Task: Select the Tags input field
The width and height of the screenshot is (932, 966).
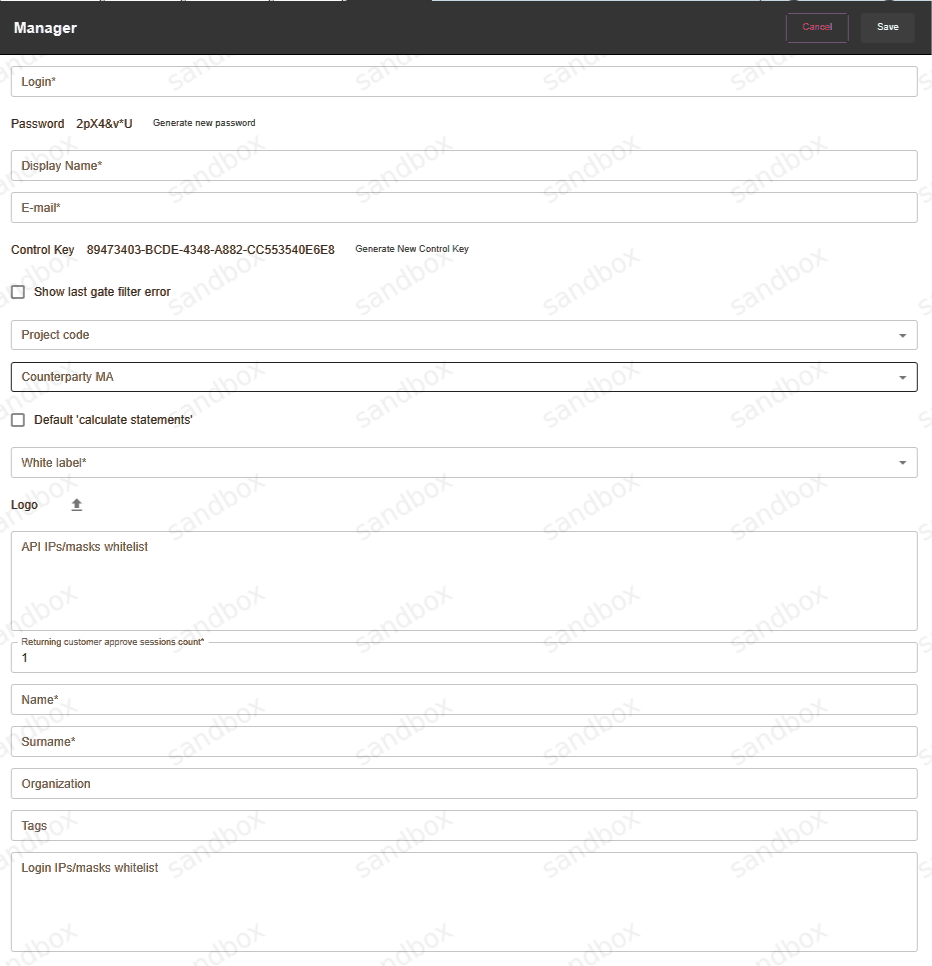Action: click(463, 826)
